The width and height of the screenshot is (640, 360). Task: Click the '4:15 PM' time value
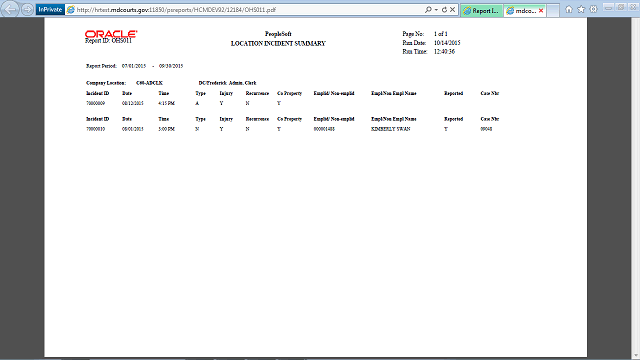point(167,104)
